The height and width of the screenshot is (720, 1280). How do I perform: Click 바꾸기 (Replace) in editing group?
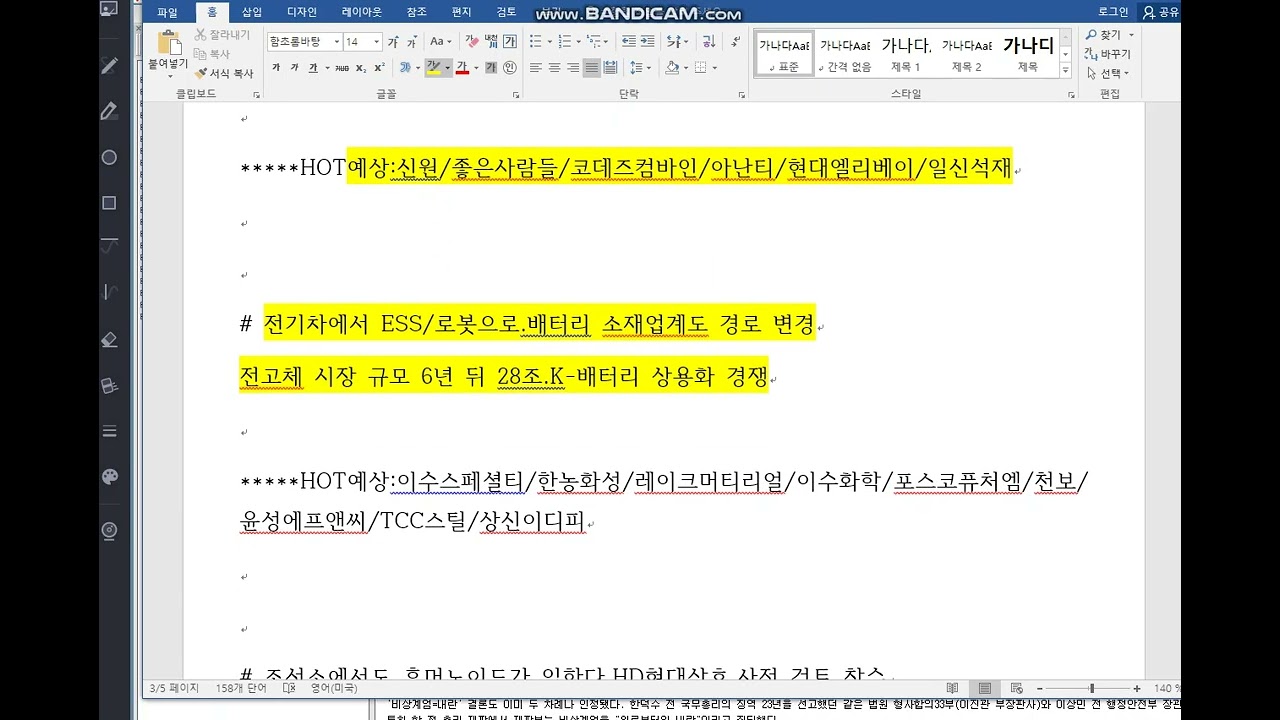[x=1108, y=54]
